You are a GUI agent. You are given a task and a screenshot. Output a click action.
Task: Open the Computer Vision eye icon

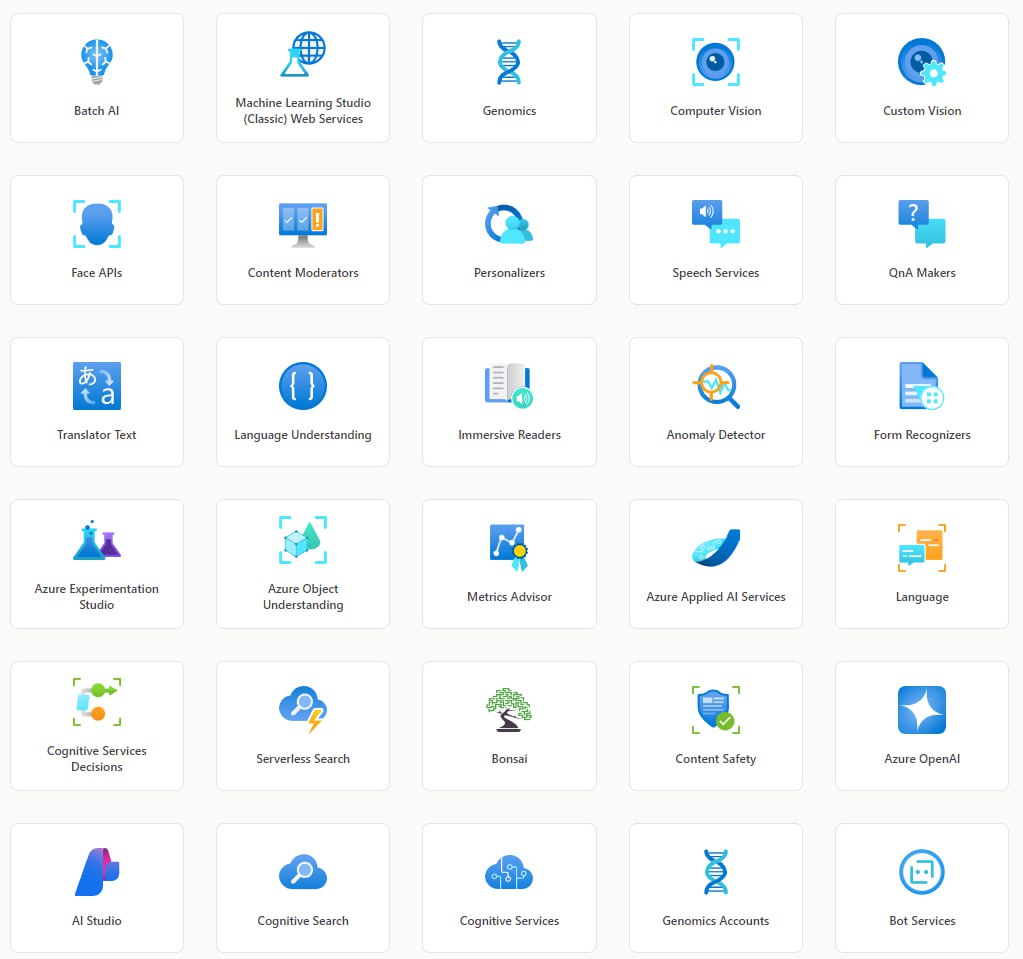716,62
